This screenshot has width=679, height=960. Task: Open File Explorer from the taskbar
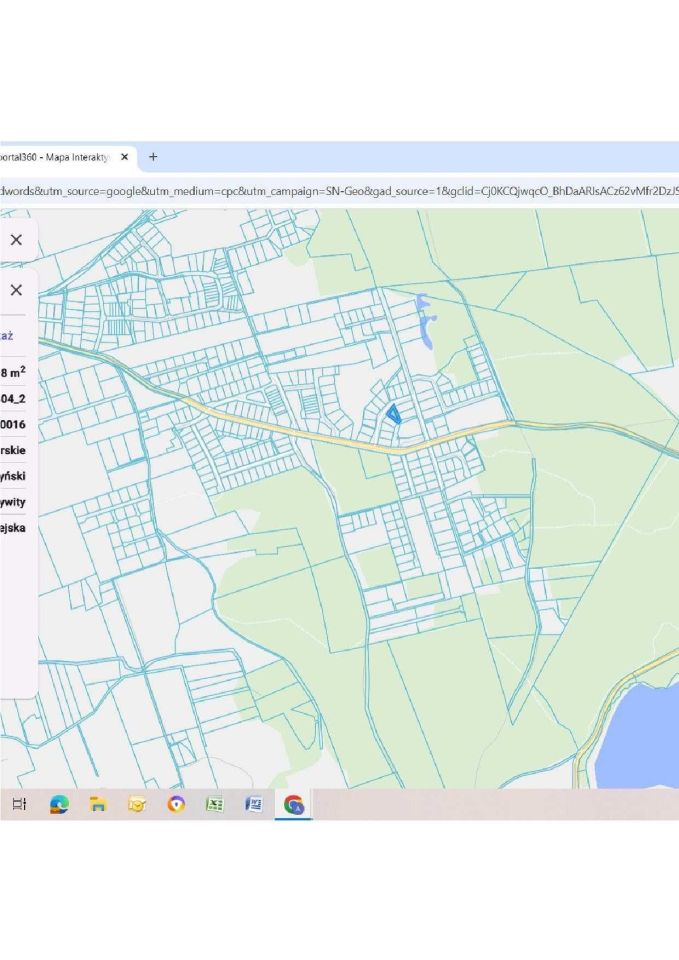coord(98,804)
